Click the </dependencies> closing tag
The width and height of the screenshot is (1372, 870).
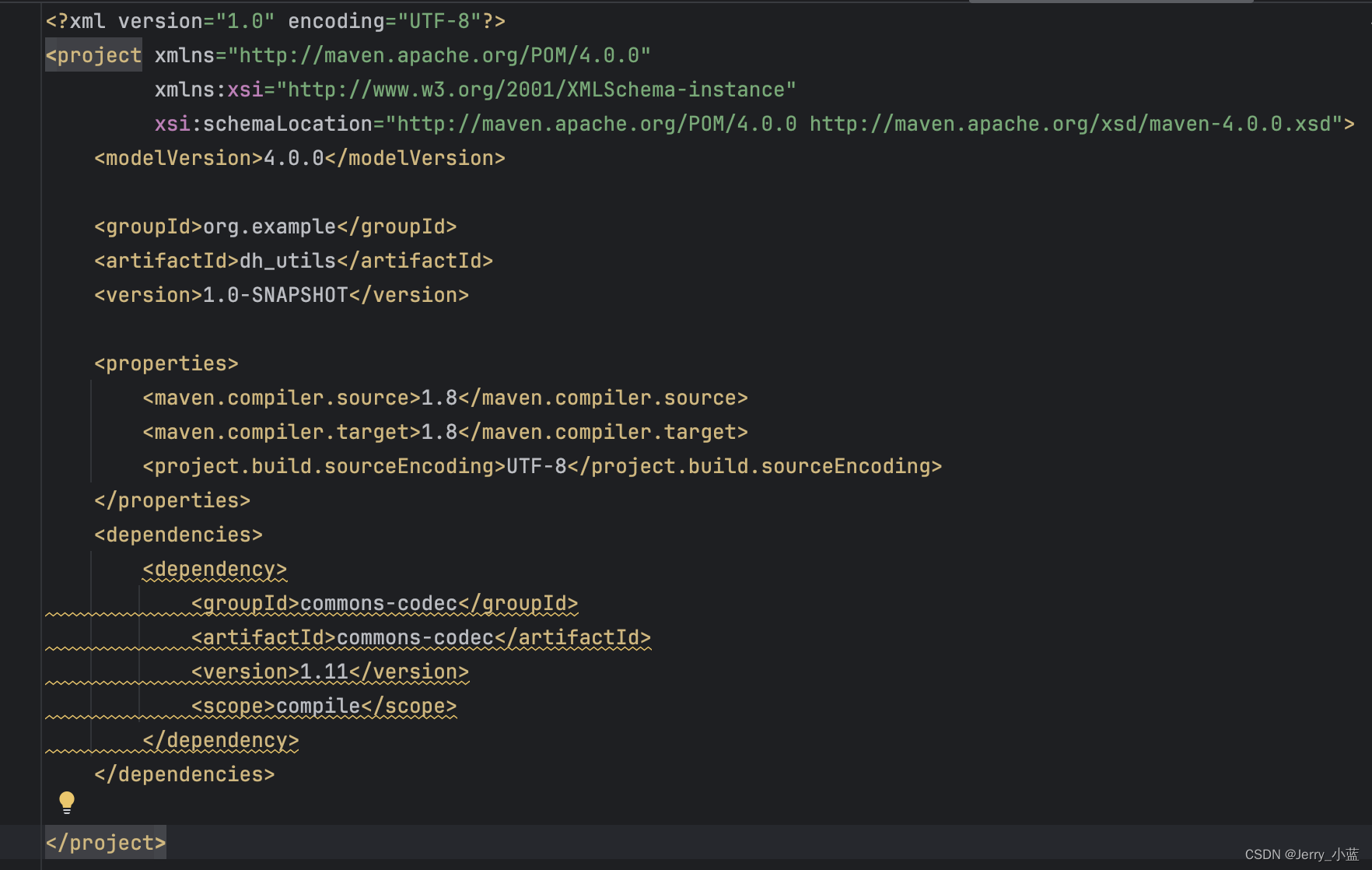pos(184,774)
